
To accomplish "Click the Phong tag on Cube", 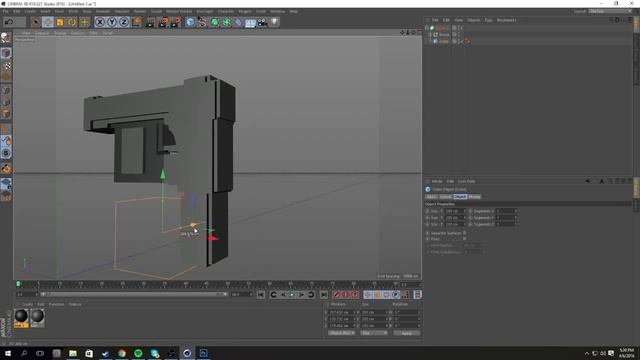I will [467, 41].
